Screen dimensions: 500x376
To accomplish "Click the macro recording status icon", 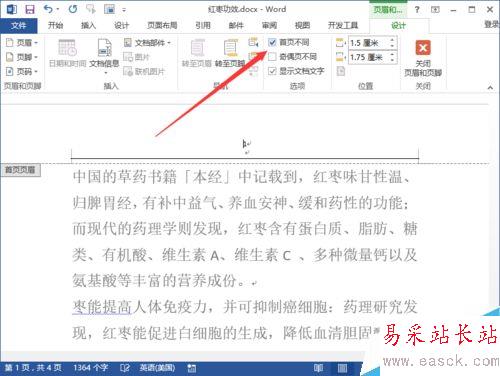I will coord(192,368).
